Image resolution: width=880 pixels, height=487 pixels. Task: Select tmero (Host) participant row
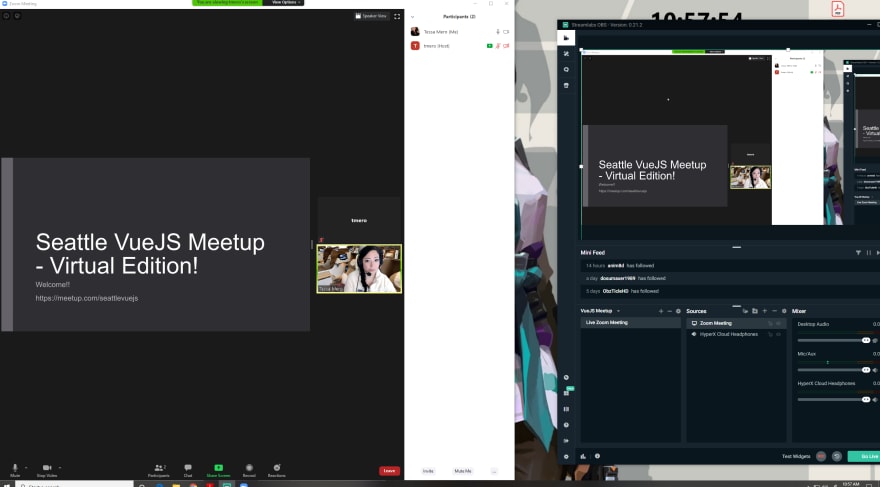point(460,46)
